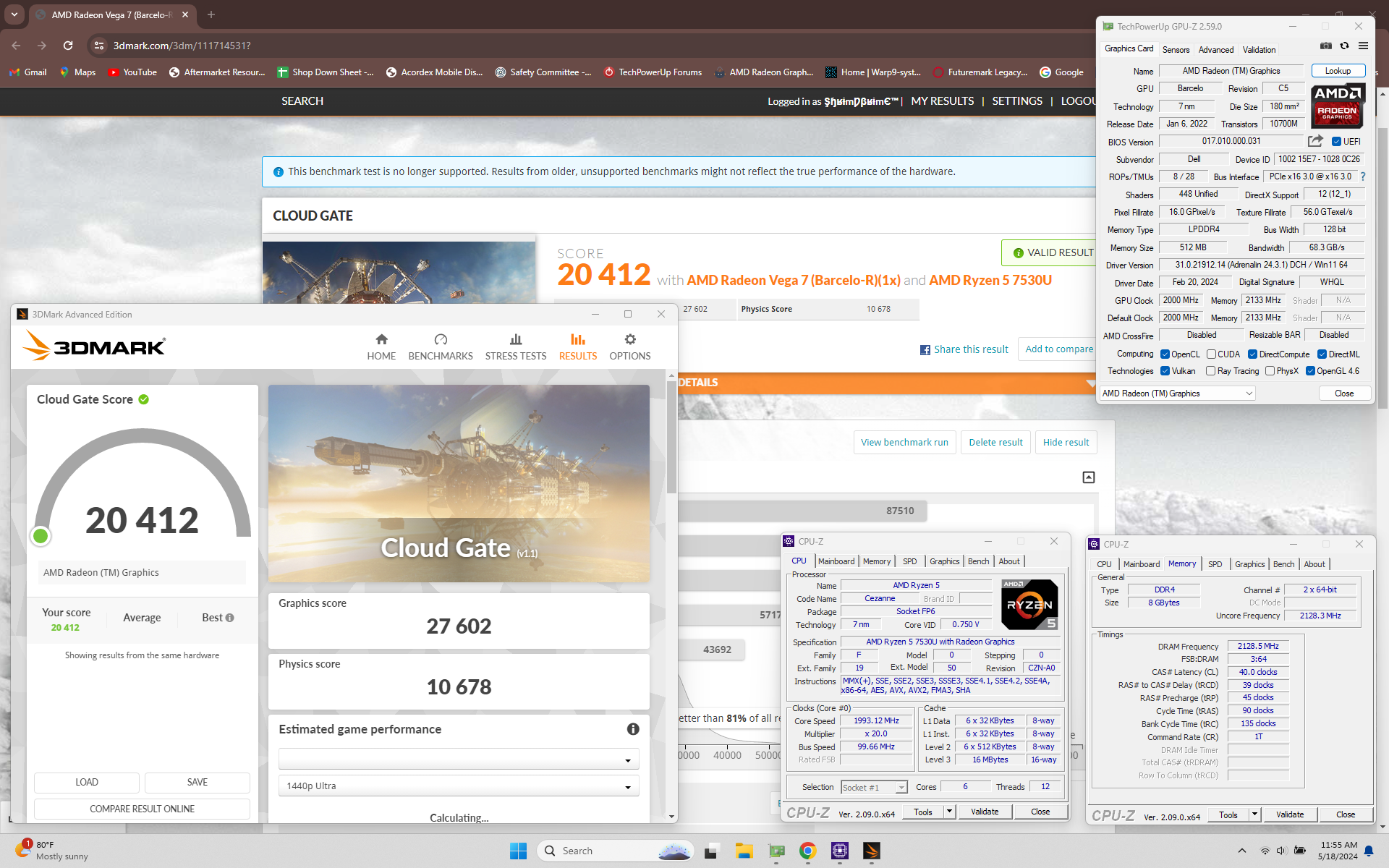Open File Explorer from the taskbar
This screenshot has height=868, width=1389.
(744, 851)
